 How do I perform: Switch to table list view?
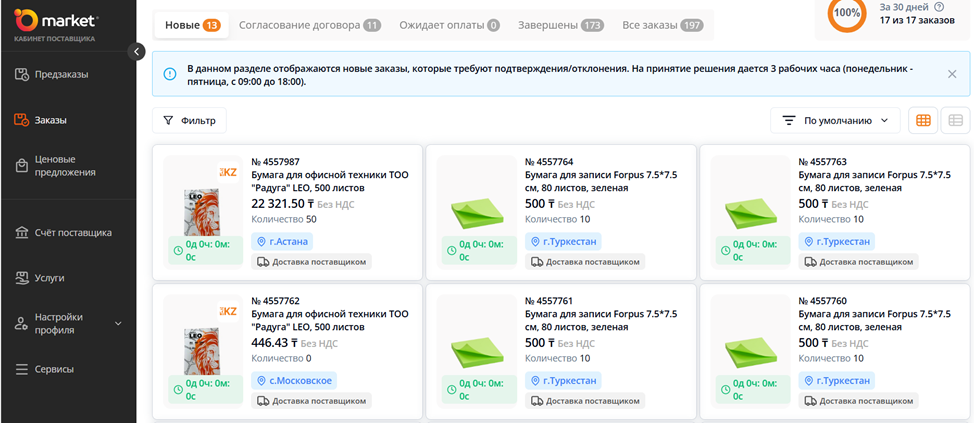(x=955, y=121)
